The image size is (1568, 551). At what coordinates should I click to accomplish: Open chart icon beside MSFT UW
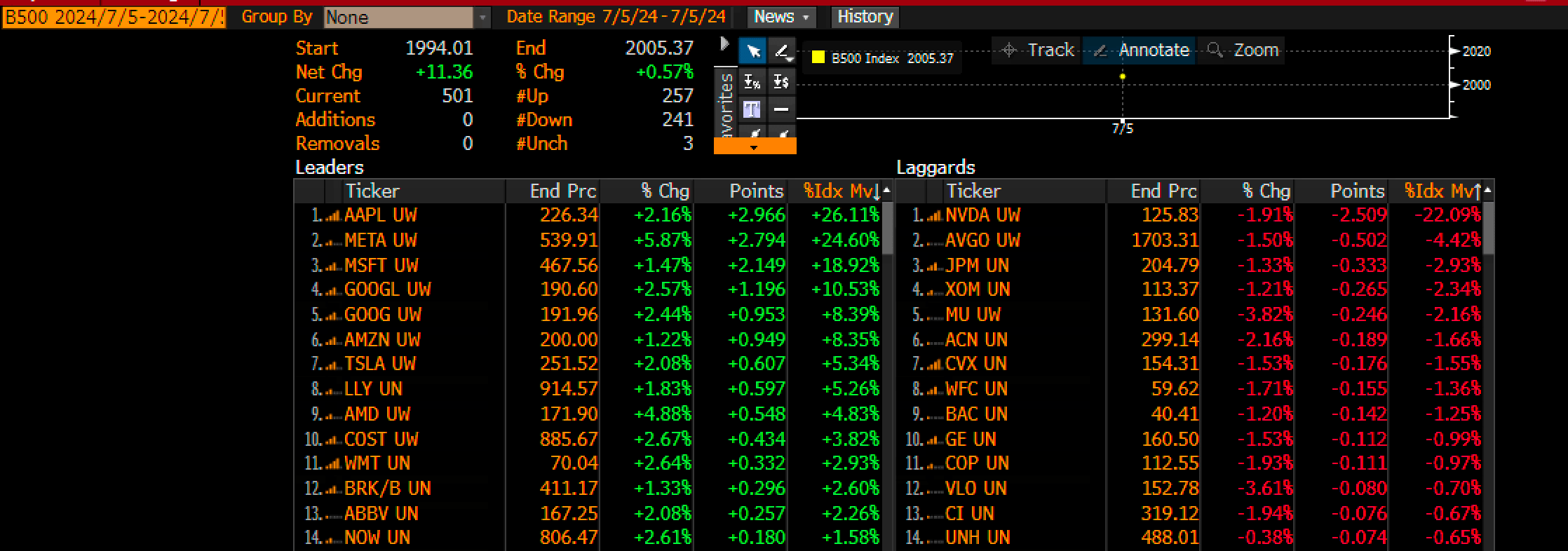[x=333, y=266]
